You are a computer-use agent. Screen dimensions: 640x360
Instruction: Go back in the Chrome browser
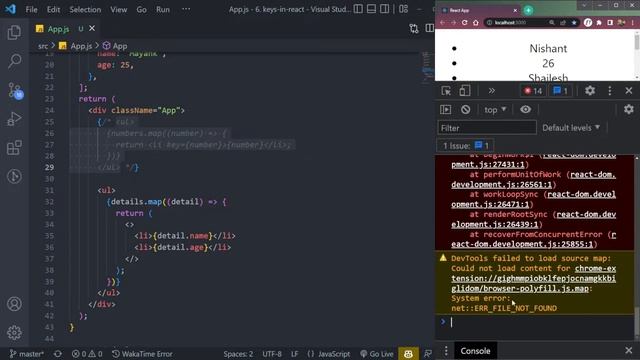coord(443,23)
